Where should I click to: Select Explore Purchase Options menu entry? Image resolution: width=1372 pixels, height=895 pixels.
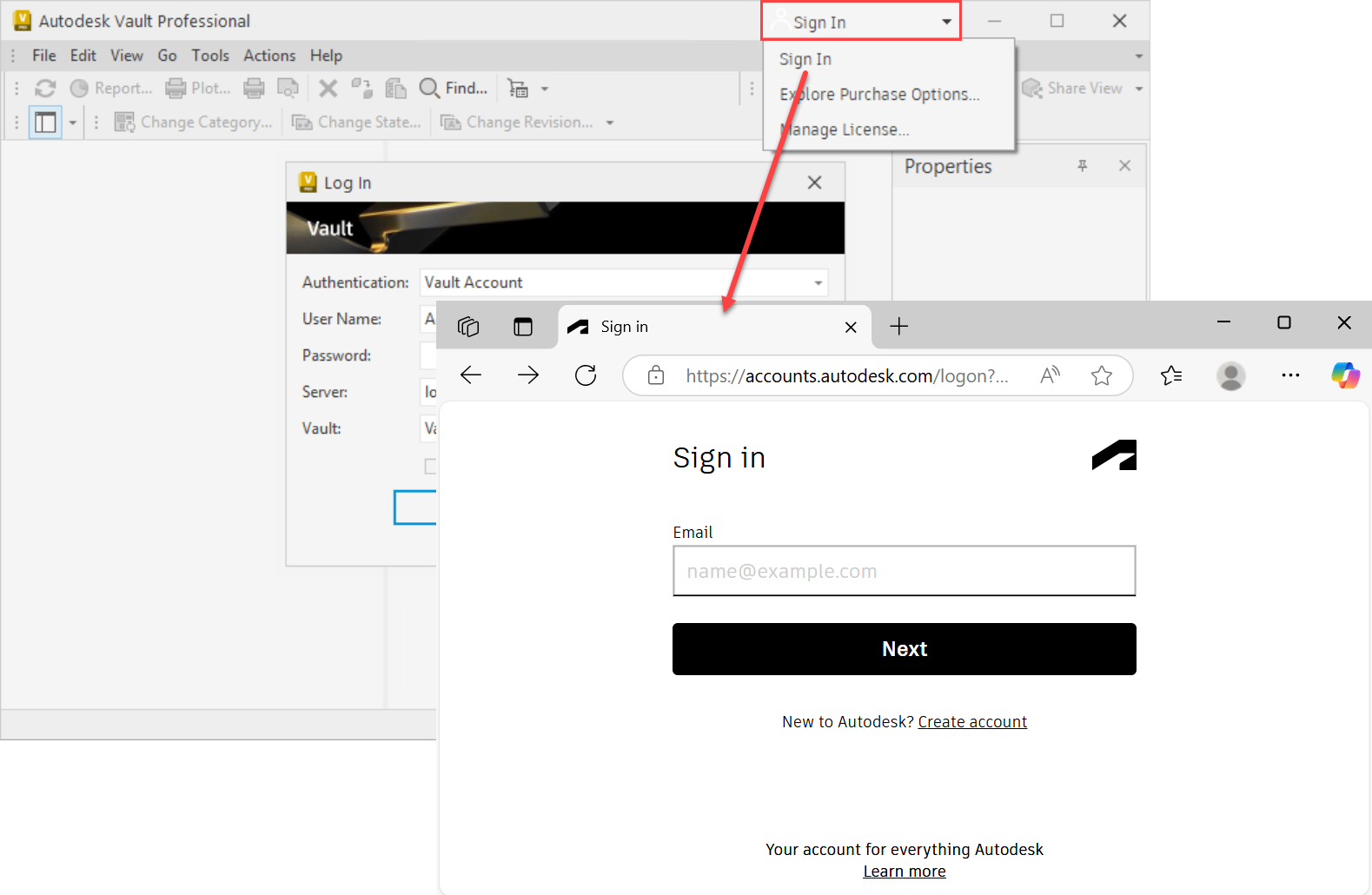[x=879, y=94]
